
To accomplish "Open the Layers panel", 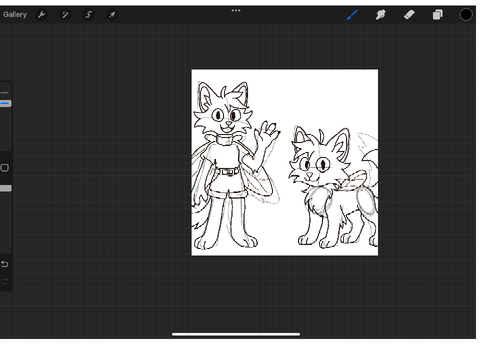I will point(438,15).
